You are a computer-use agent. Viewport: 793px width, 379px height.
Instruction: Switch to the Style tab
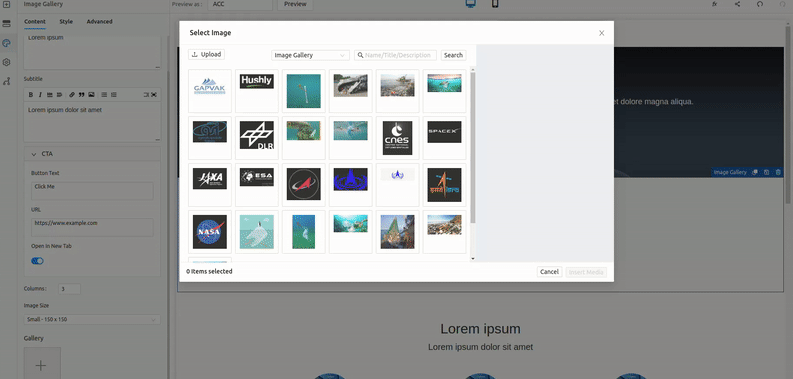66,22
